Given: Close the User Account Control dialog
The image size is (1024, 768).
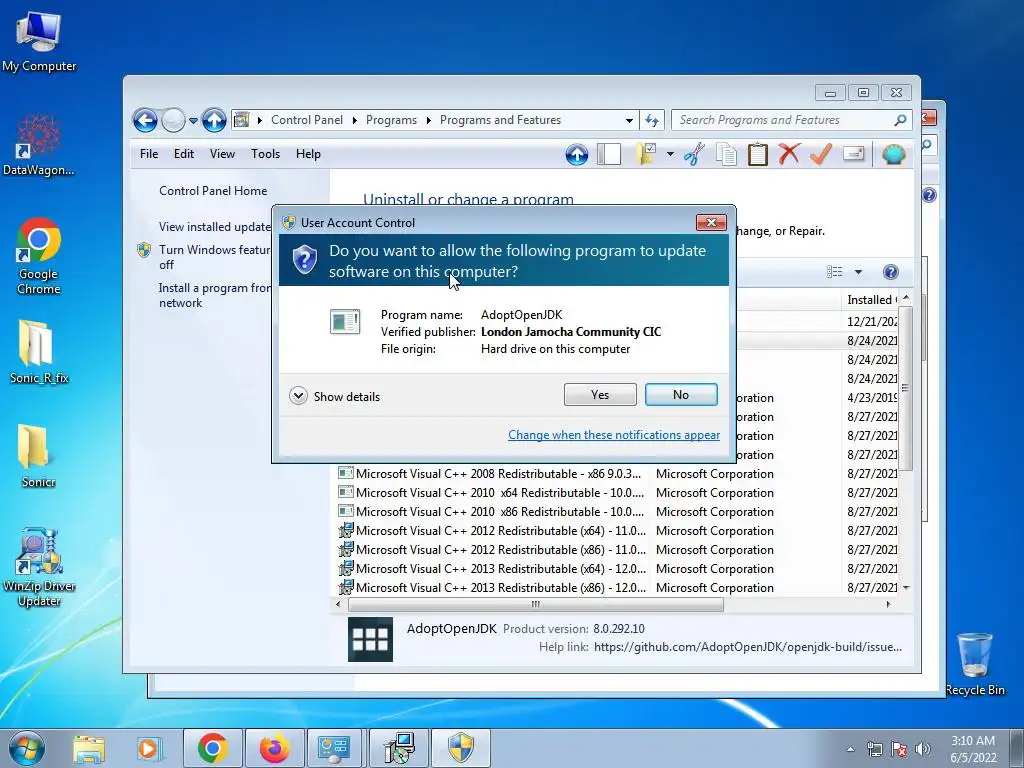Looking at the screenshot, I should [711, 223].
